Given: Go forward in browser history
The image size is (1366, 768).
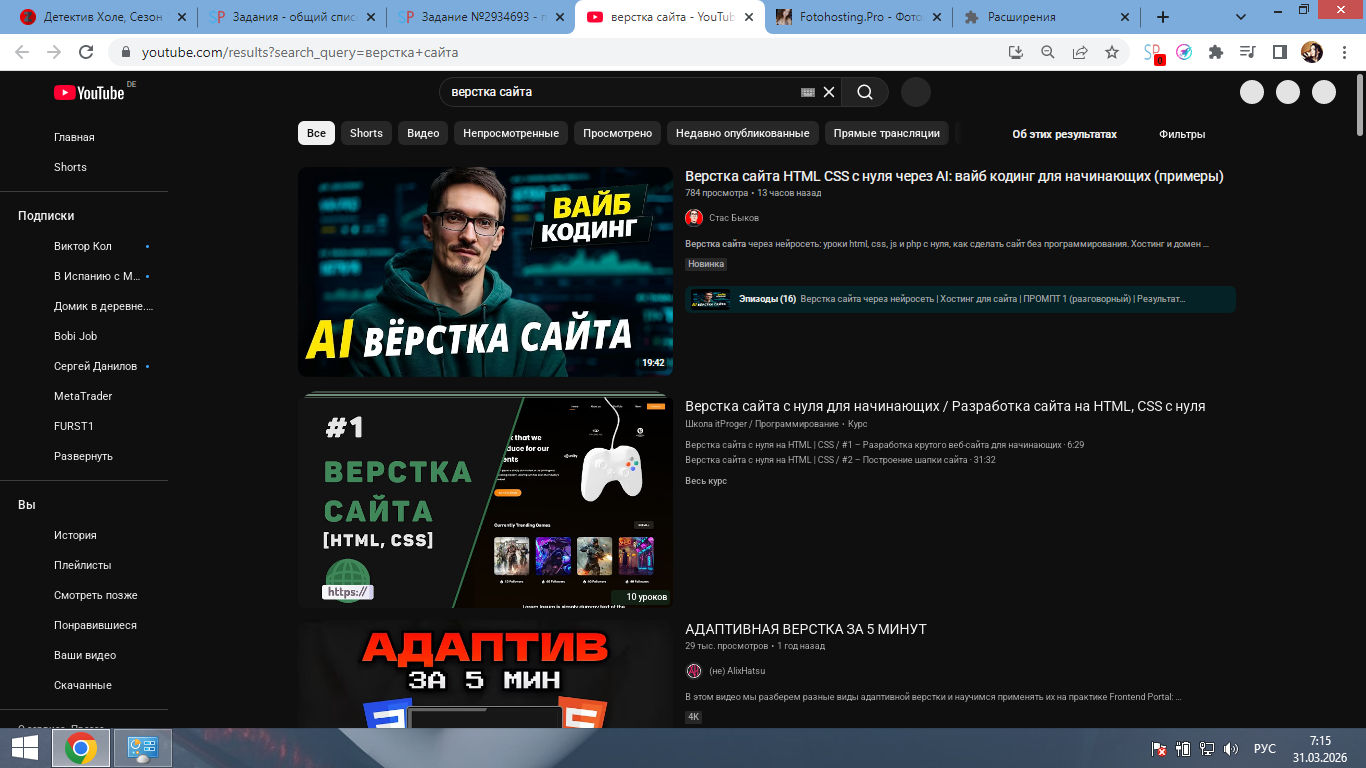Looking at the screenshot, I should 54,52.
